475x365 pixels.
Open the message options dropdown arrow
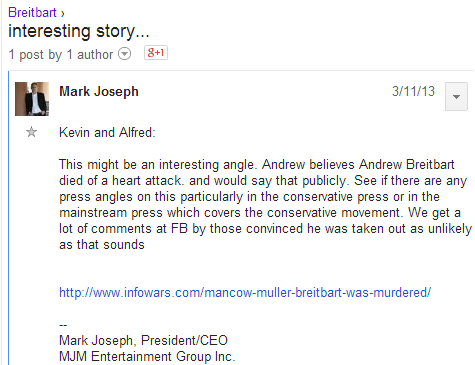click(456, 96)
